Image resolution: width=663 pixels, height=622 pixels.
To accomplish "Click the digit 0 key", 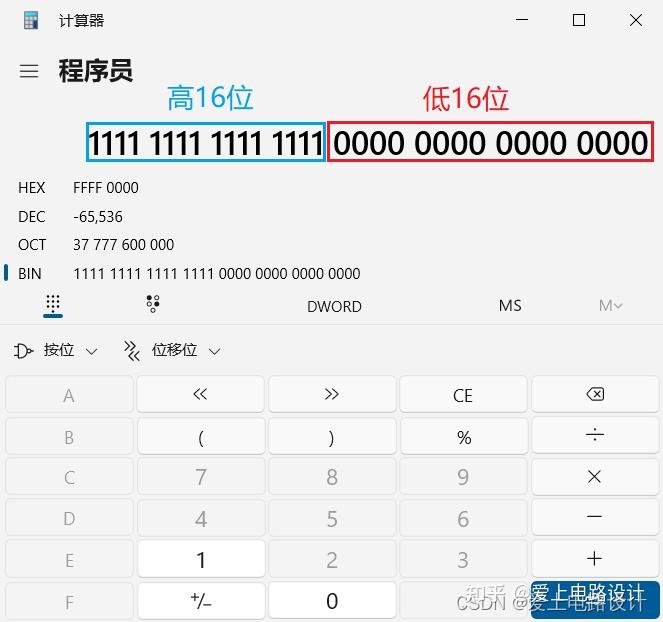I will [332, 600].
